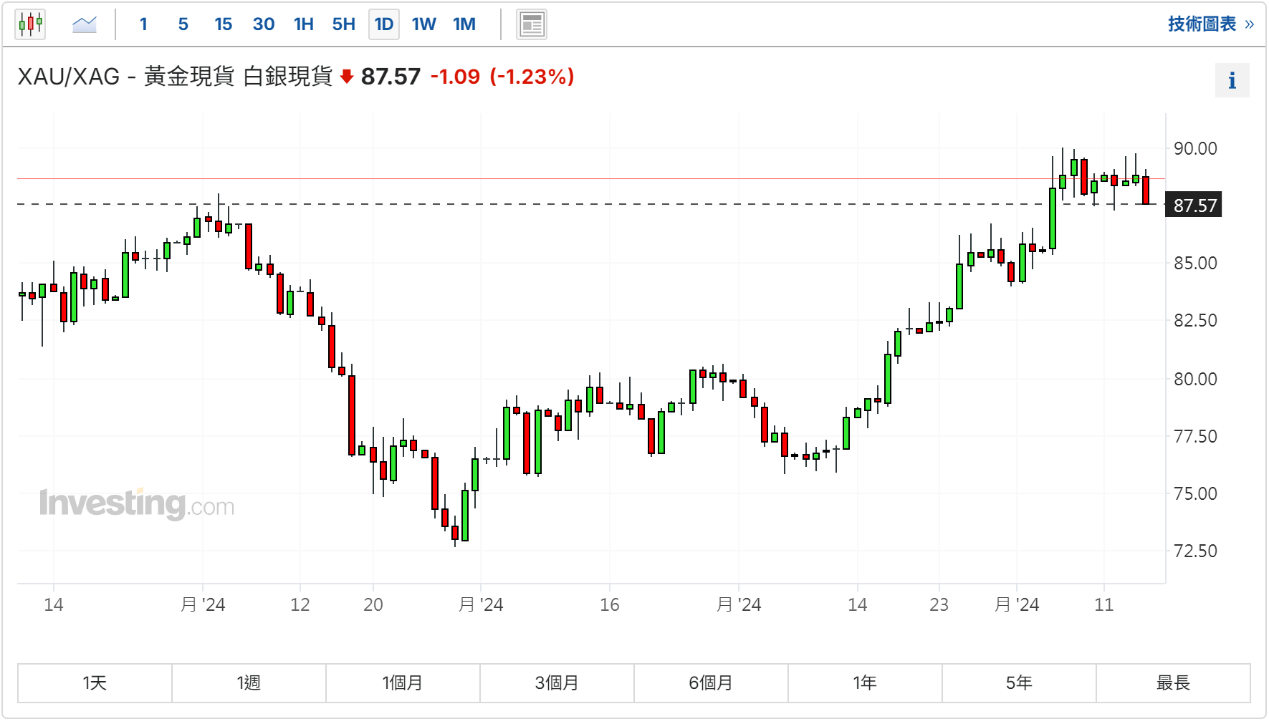
Task: Set the range to 1年
Action: [865, 683]
